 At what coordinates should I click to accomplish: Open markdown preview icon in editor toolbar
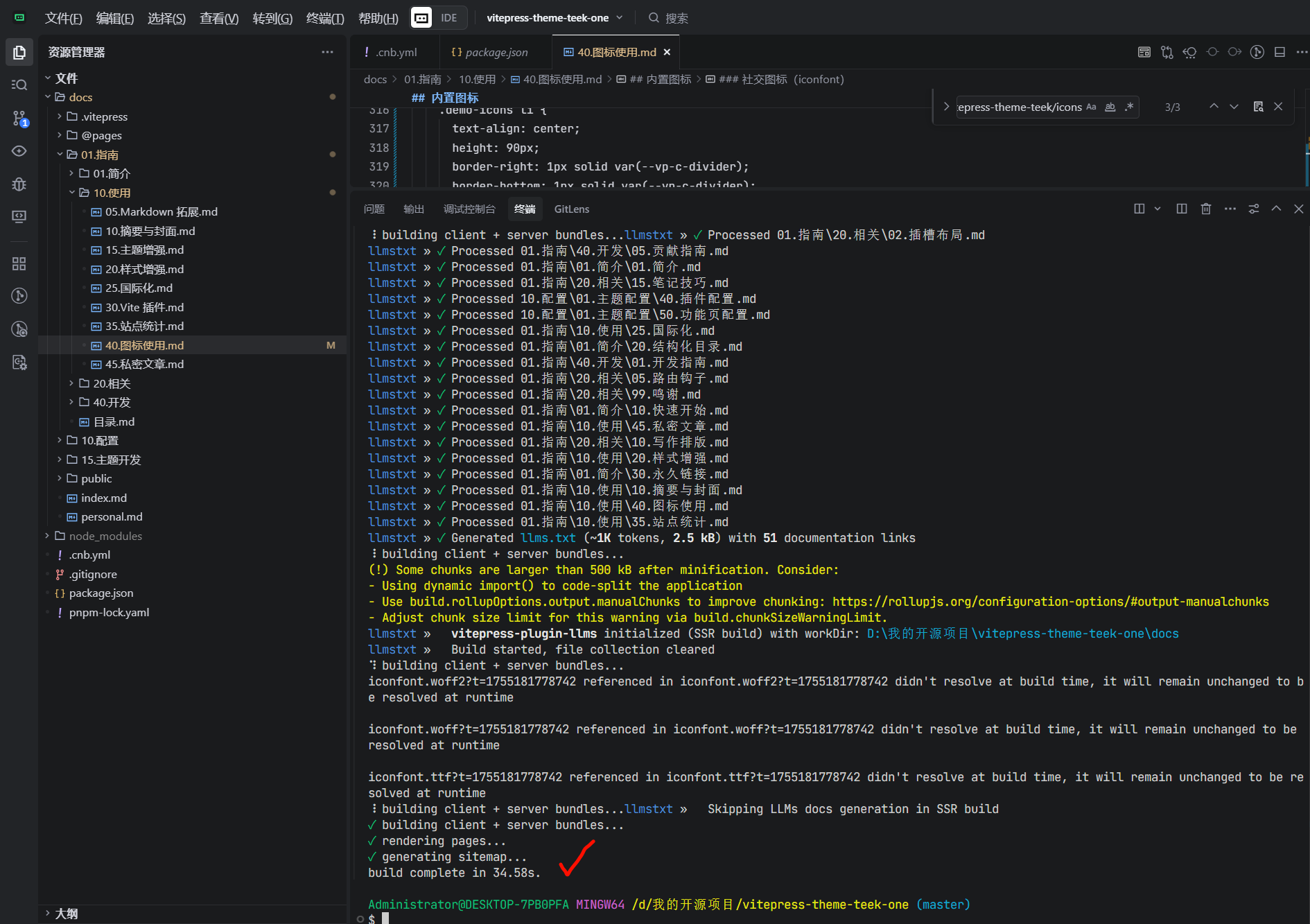(x=1144, y=52)
